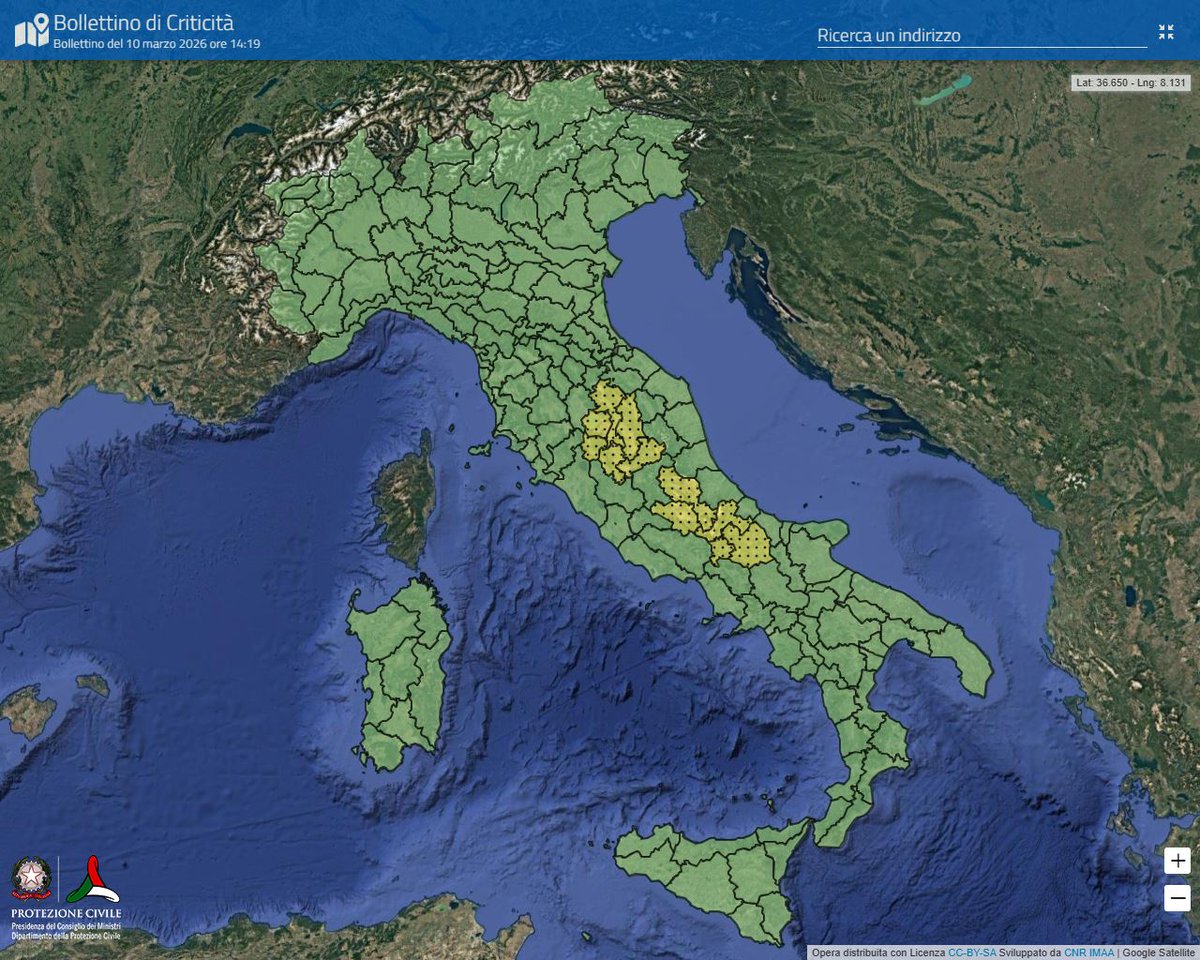Click the Lat Lng coordinates readout
This screenshot has height=960, width=1200.
tap(1129, 83)
